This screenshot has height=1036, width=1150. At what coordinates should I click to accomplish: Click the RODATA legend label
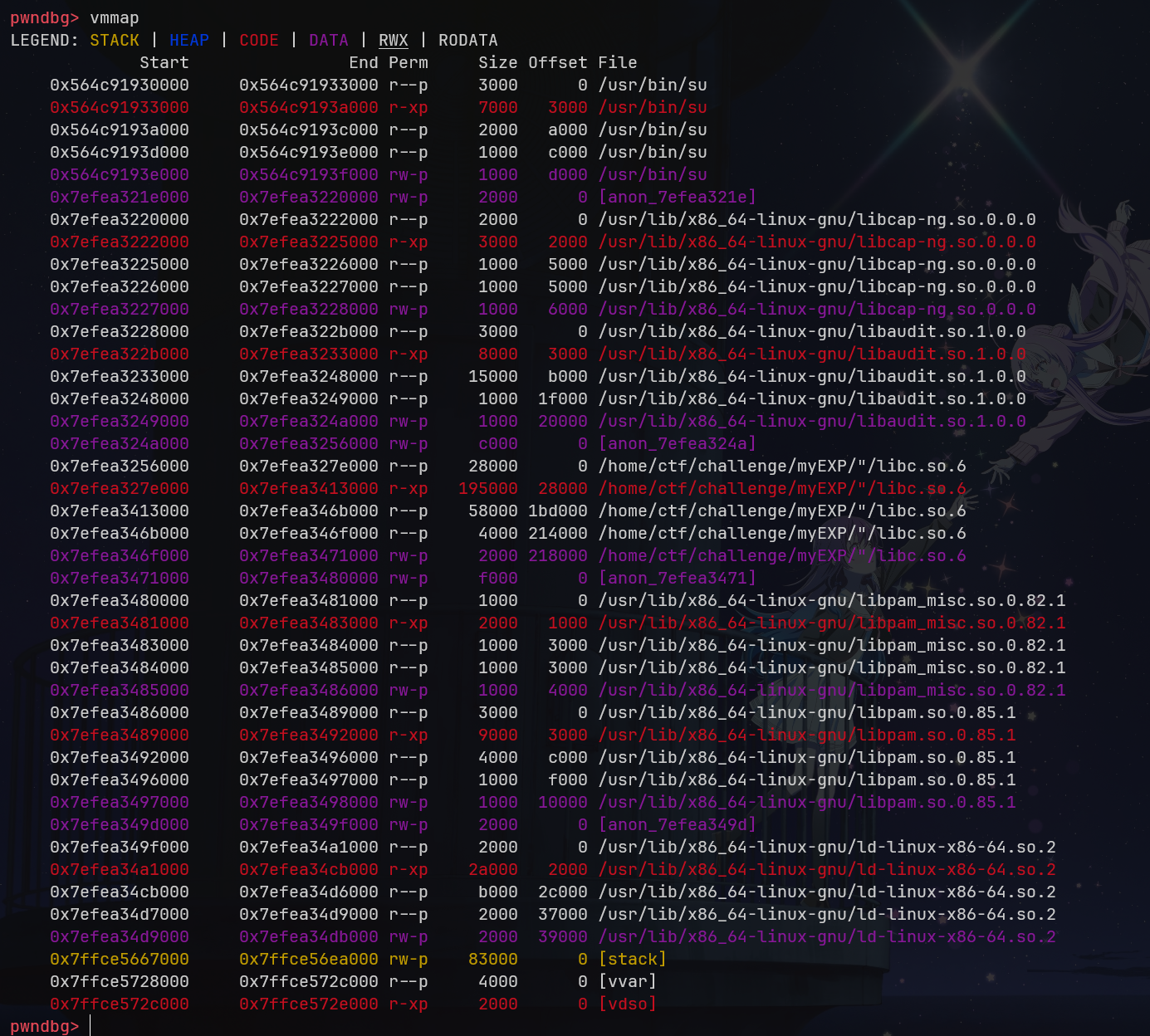468,40
